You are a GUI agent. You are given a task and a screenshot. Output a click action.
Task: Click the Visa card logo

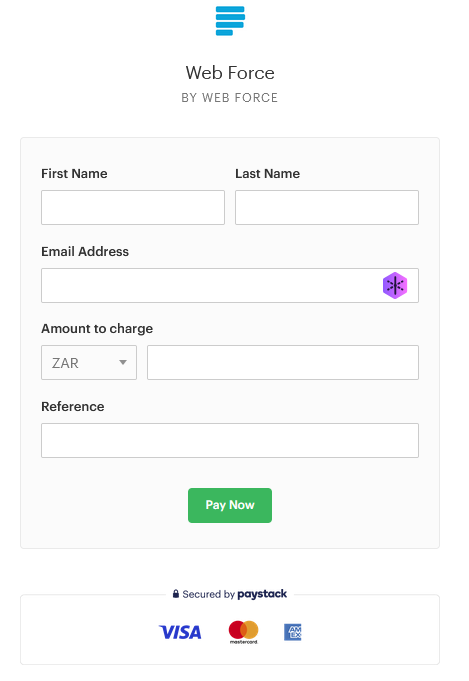[x=180, y=632]
